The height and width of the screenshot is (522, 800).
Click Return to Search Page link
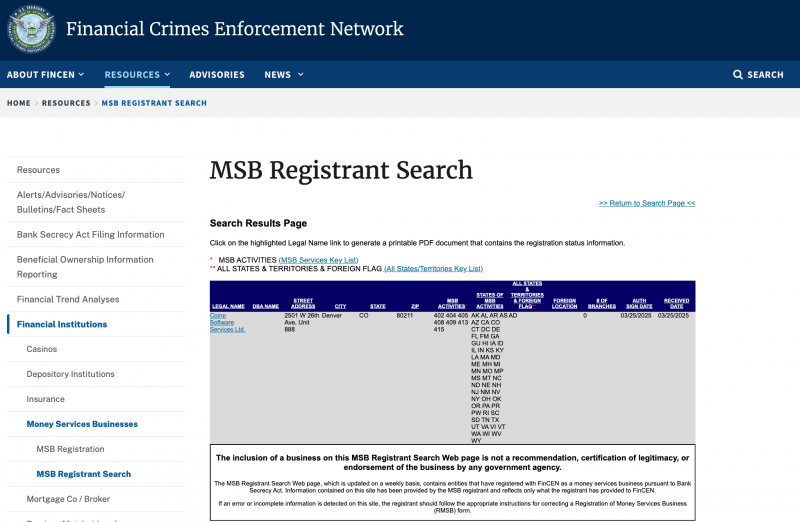coord(647,203)
